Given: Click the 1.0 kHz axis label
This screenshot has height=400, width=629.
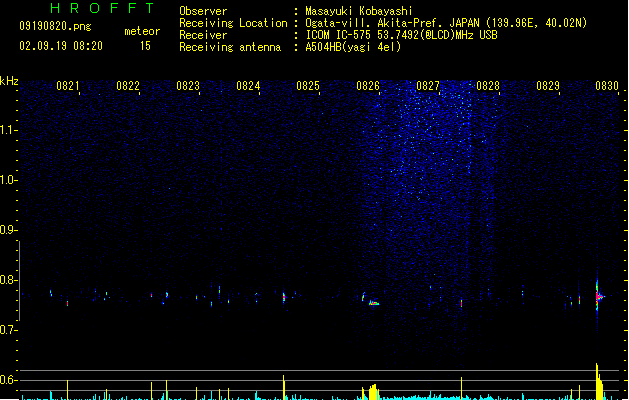Looking at the screenshot, I should [8, 180].
